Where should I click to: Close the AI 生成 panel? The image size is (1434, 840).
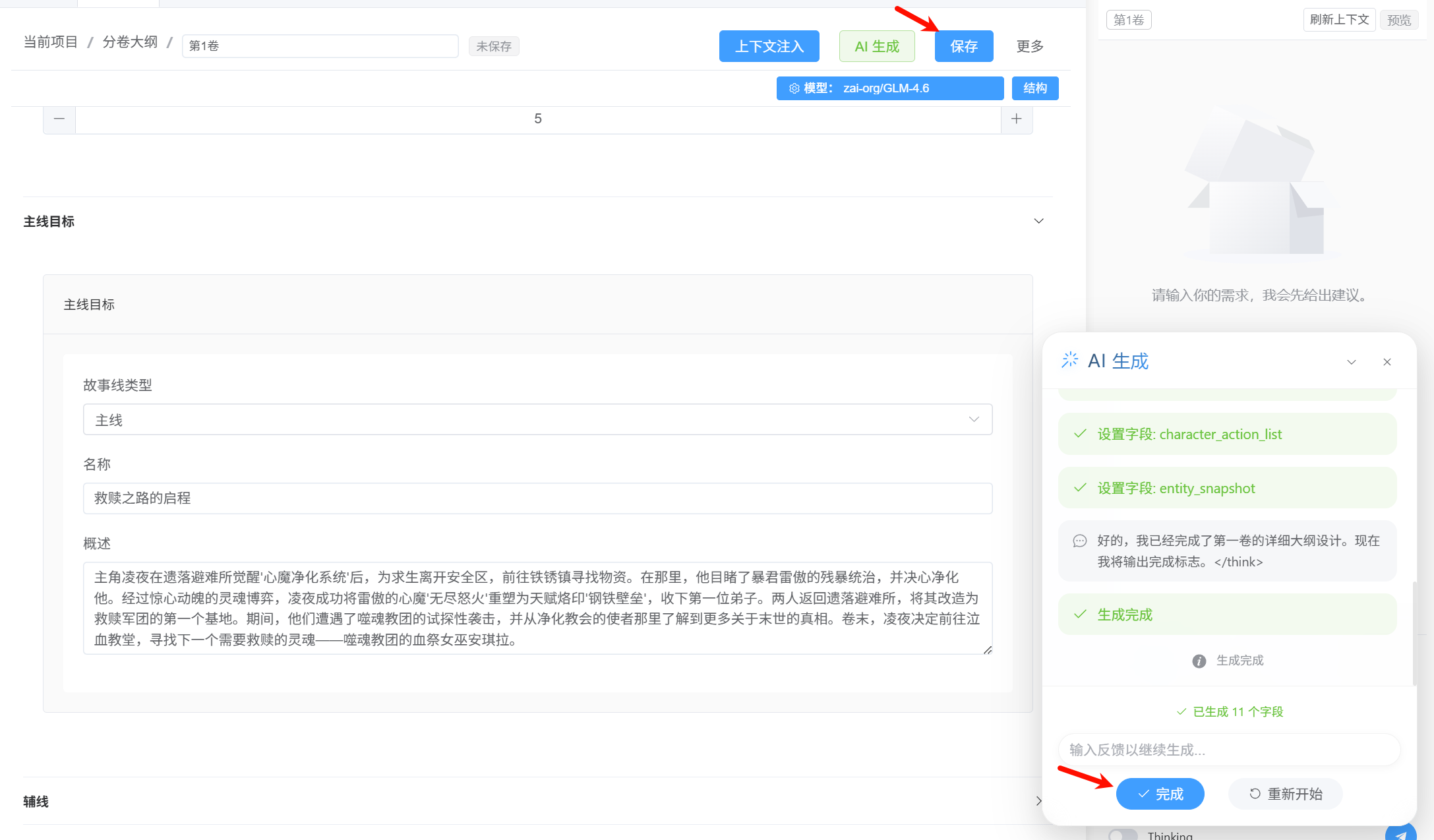point(1387,362)
